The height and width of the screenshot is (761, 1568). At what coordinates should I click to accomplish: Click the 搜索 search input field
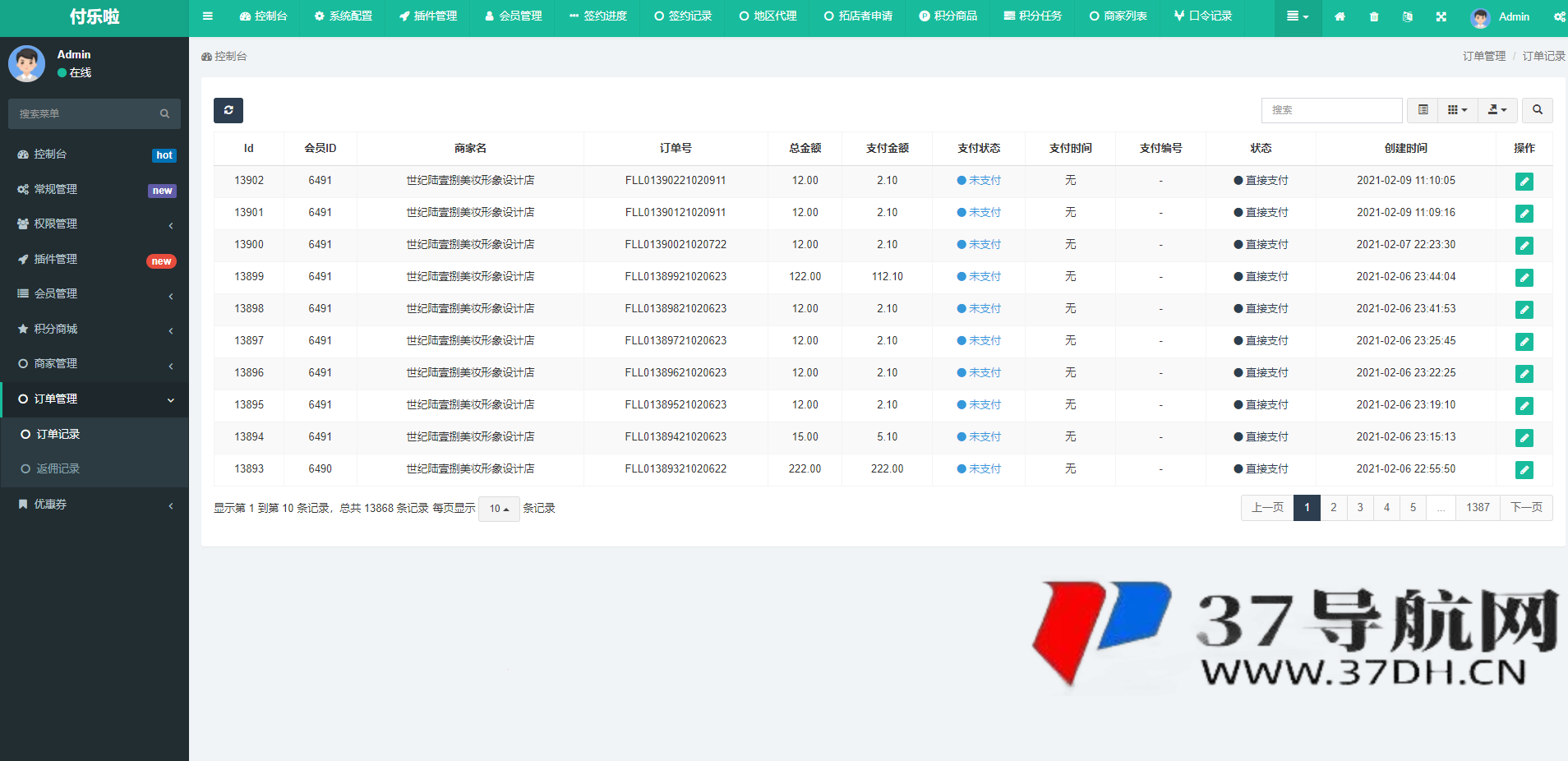pyautogui.click(x=1331, y=109)
